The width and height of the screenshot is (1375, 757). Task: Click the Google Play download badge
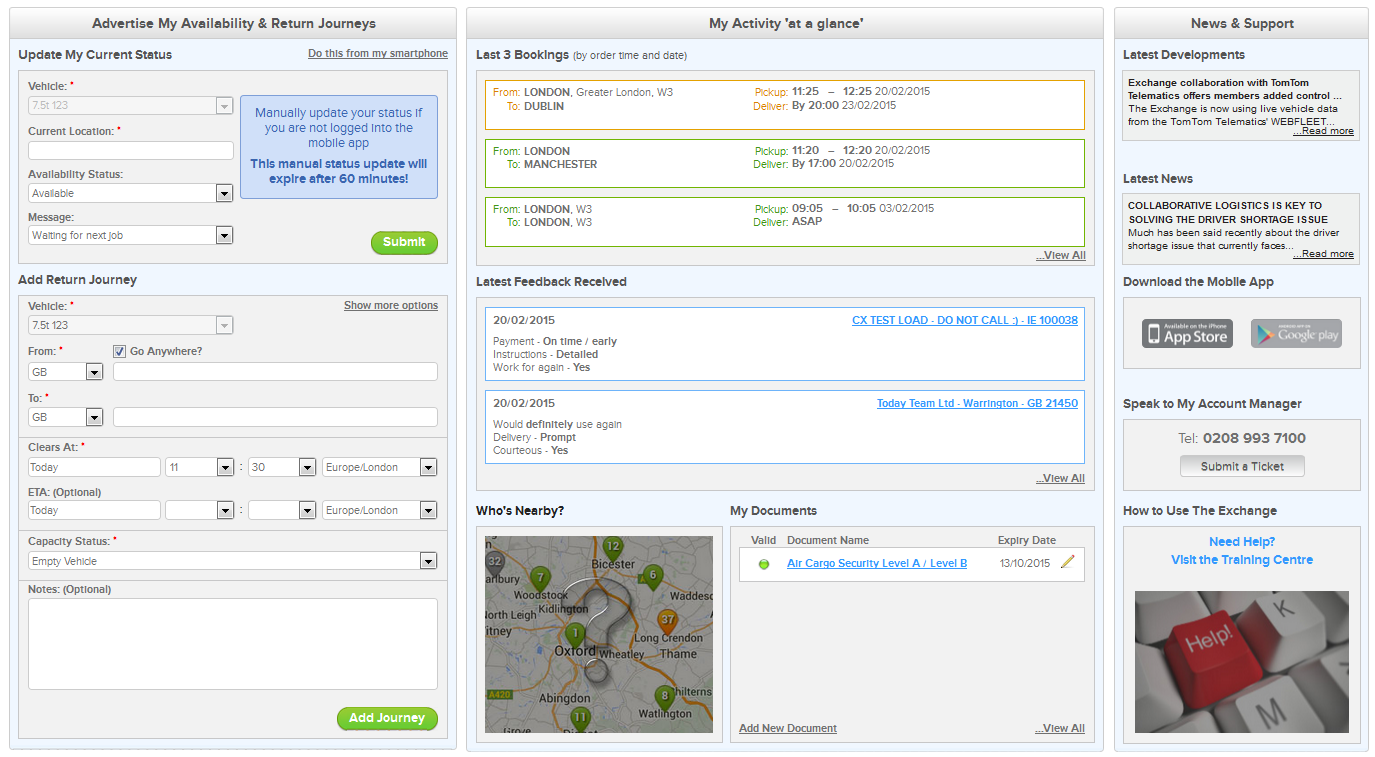point(1296,334)
